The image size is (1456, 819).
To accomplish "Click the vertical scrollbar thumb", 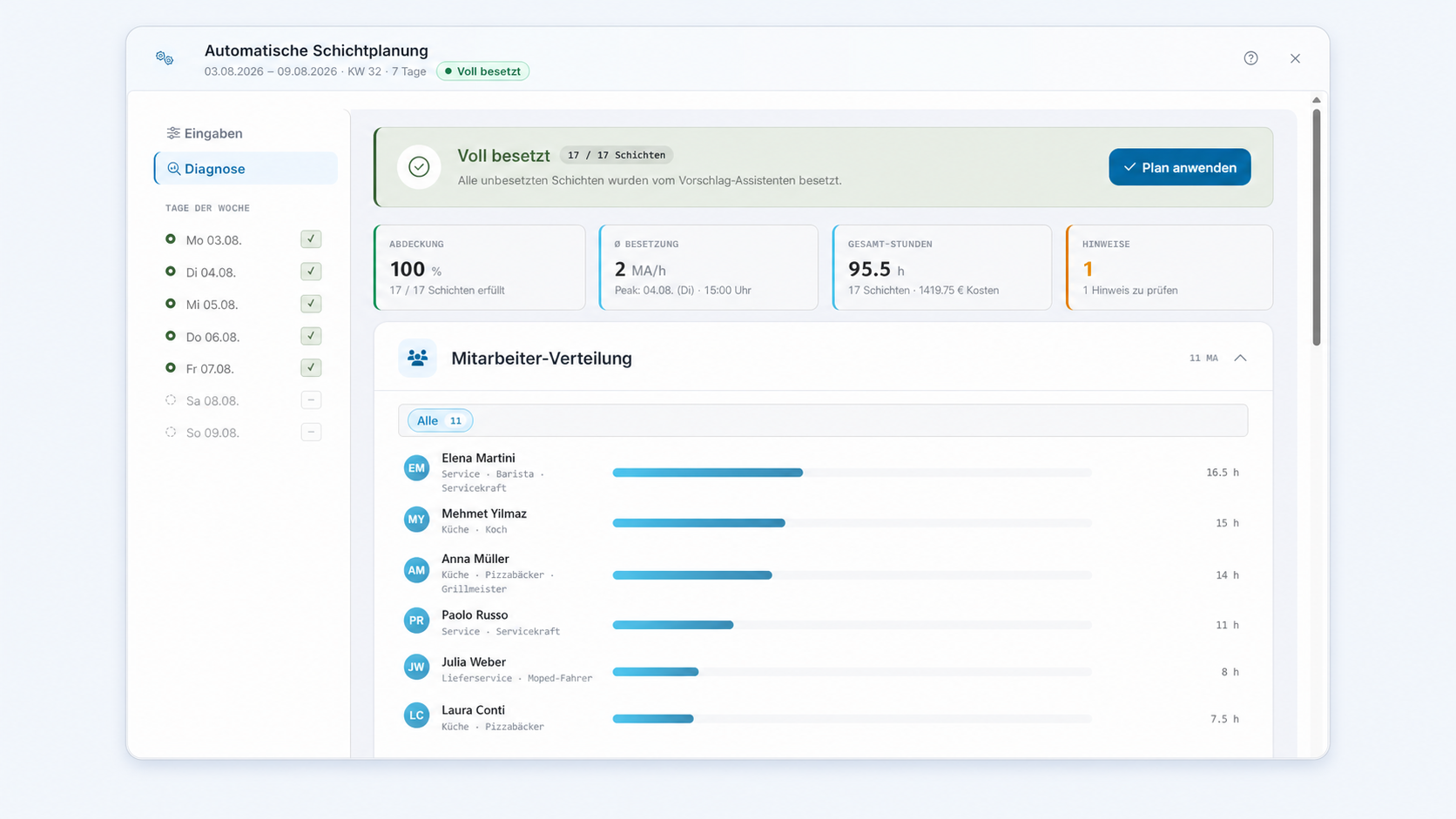I will click(1316, 226).
